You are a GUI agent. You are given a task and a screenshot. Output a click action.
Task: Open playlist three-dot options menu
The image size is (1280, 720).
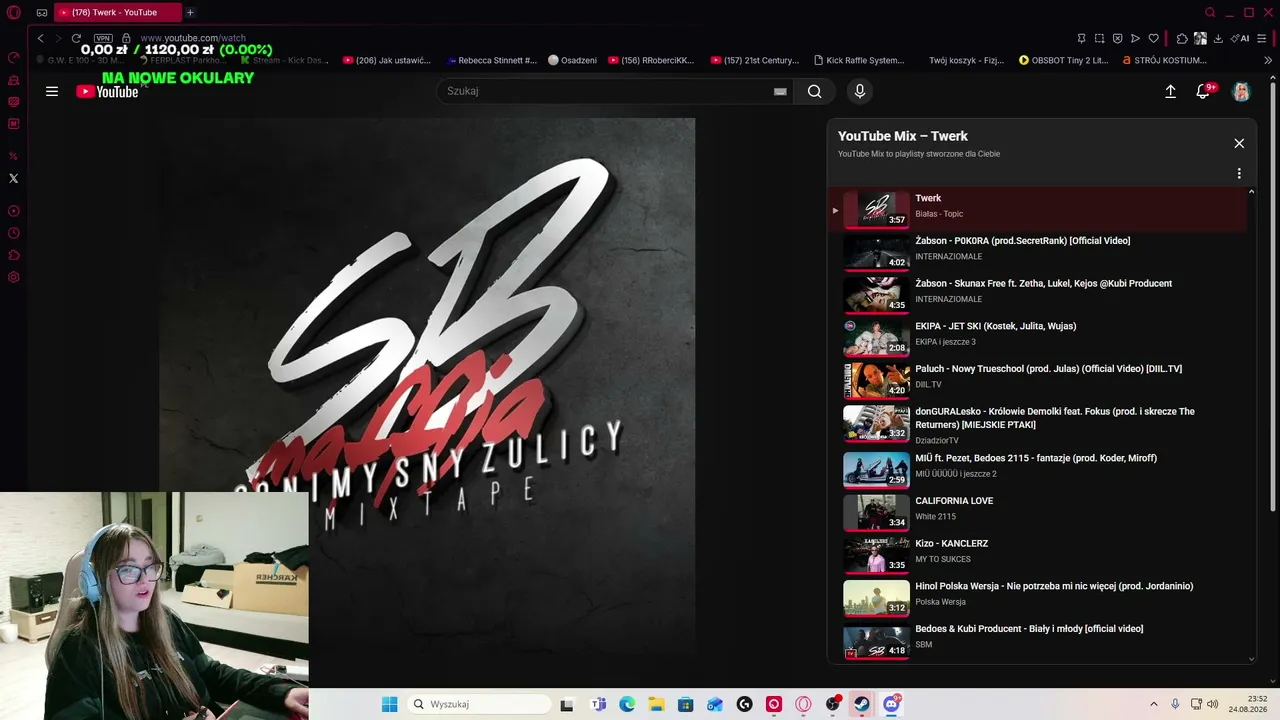tap(1239, 173)
